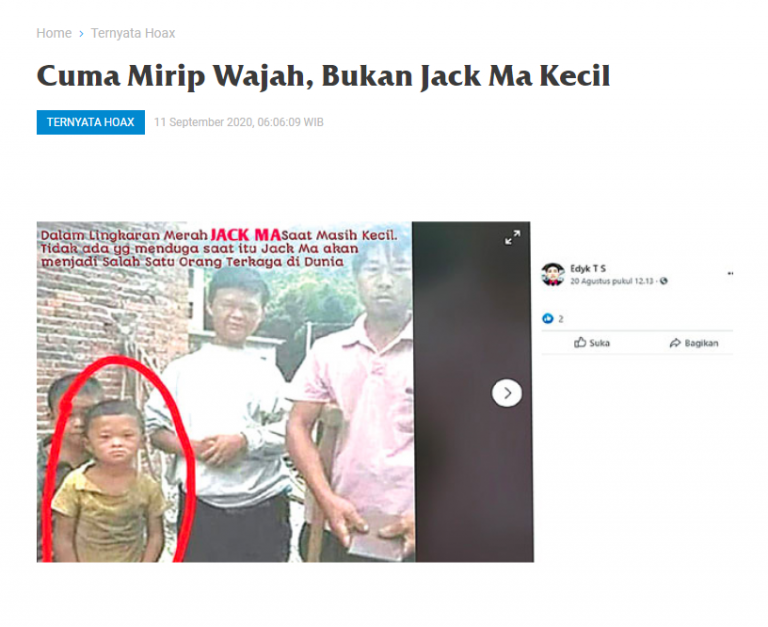Screen dimensions: 768x627
Task: Click the public globe privacy icon
Action: [663, 281]
